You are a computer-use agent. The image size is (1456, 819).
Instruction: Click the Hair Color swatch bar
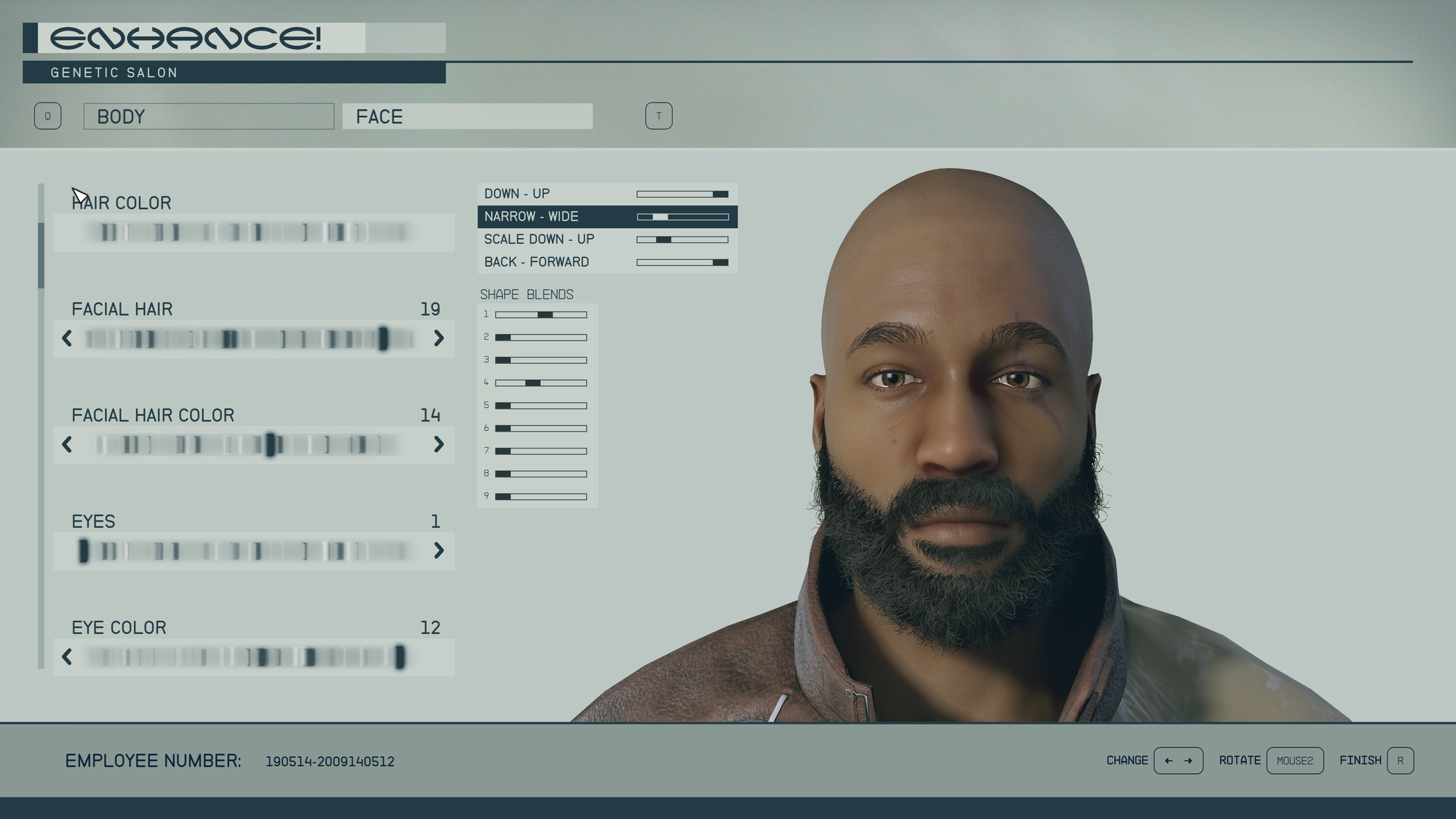[x=248, y=232]
